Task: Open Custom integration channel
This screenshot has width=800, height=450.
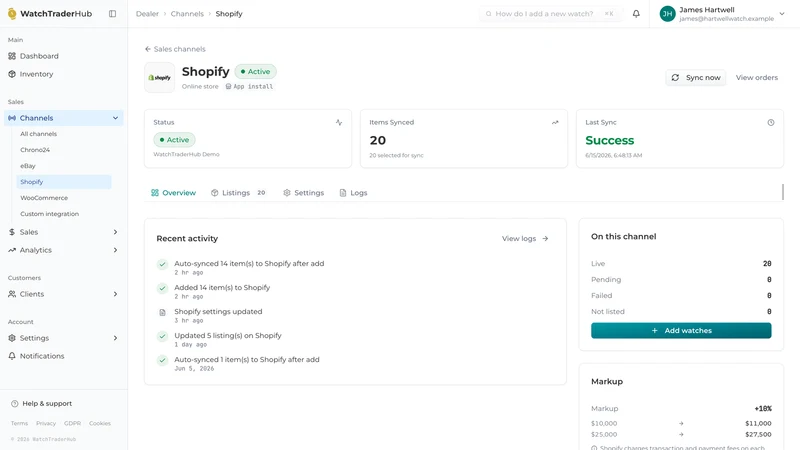Action: click(49, 214)
